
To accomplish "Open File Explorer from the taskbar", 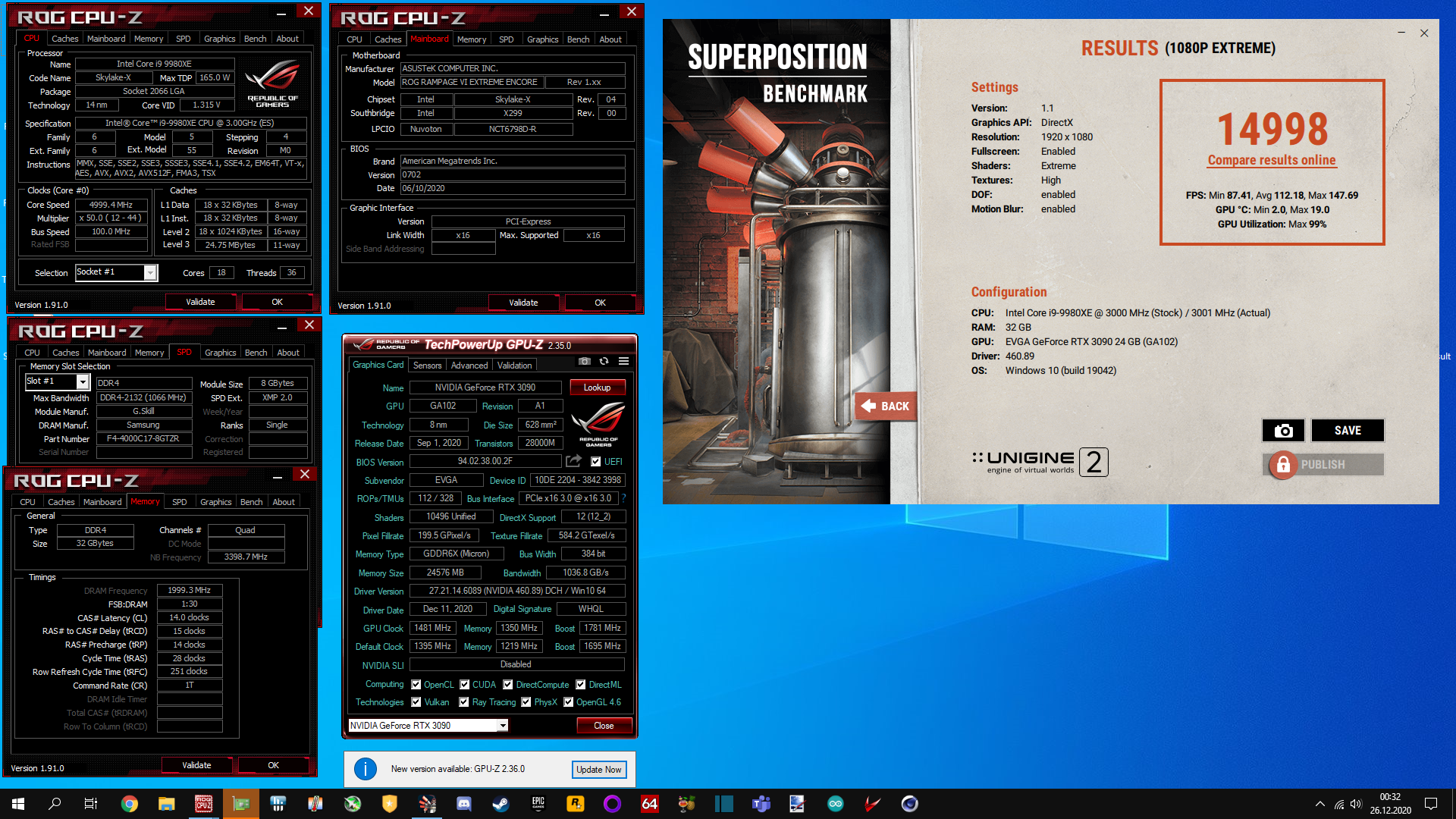I will point(167,804).
